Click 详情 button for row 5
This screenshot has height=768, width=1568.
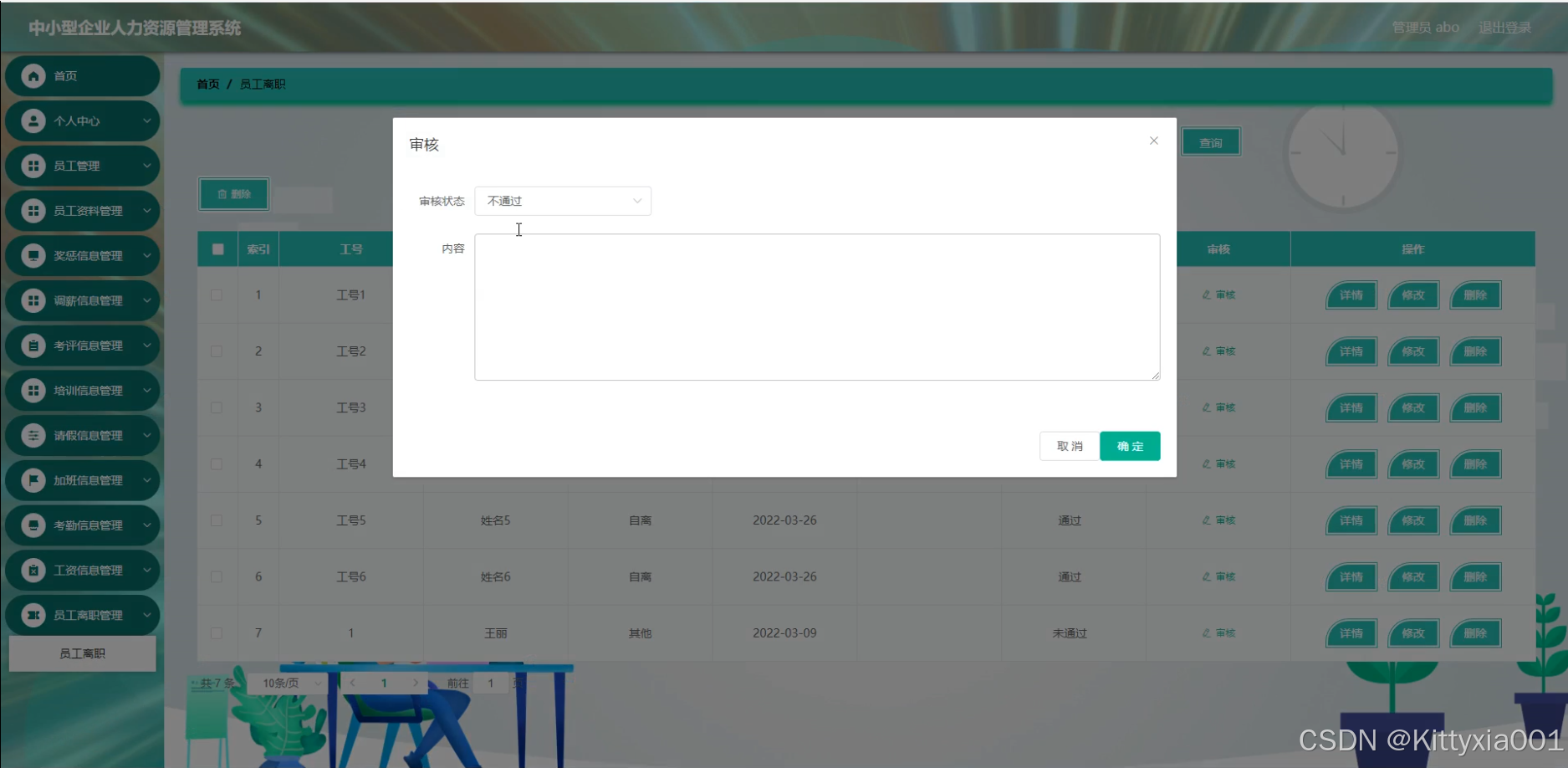coord(1351,520)
